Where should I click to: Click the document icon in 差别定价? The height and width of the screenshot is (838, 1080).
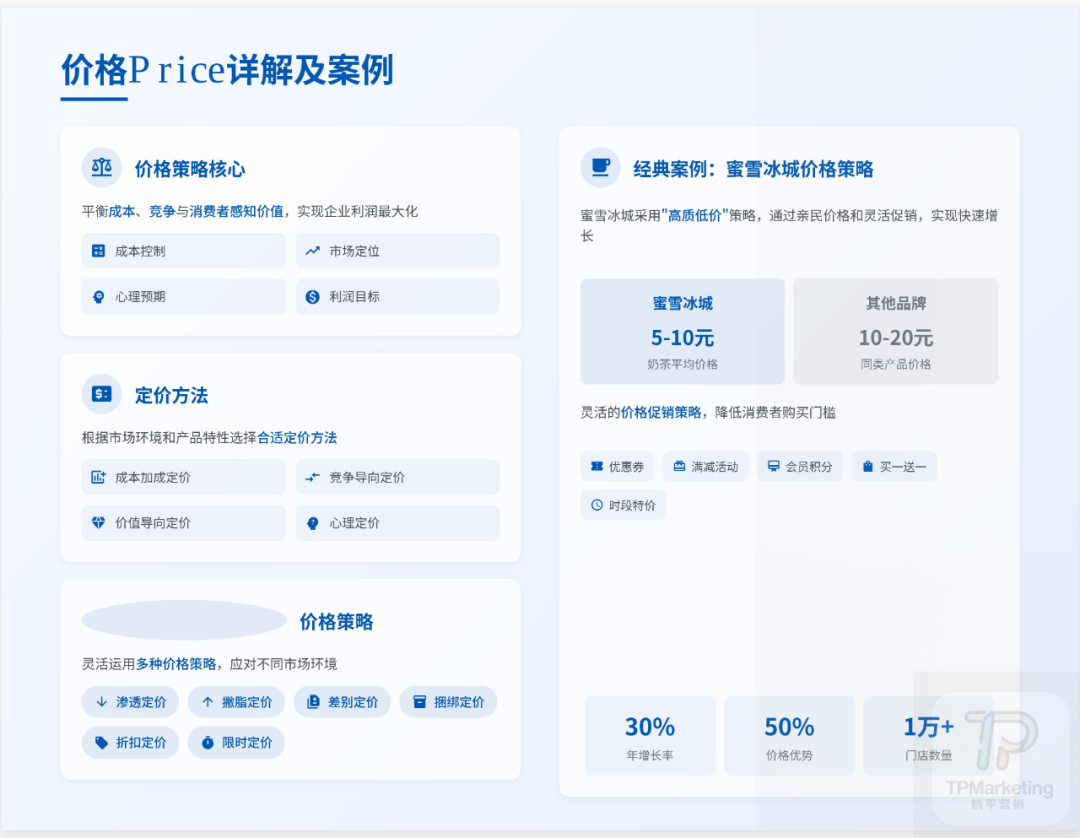tap(313, 702)
